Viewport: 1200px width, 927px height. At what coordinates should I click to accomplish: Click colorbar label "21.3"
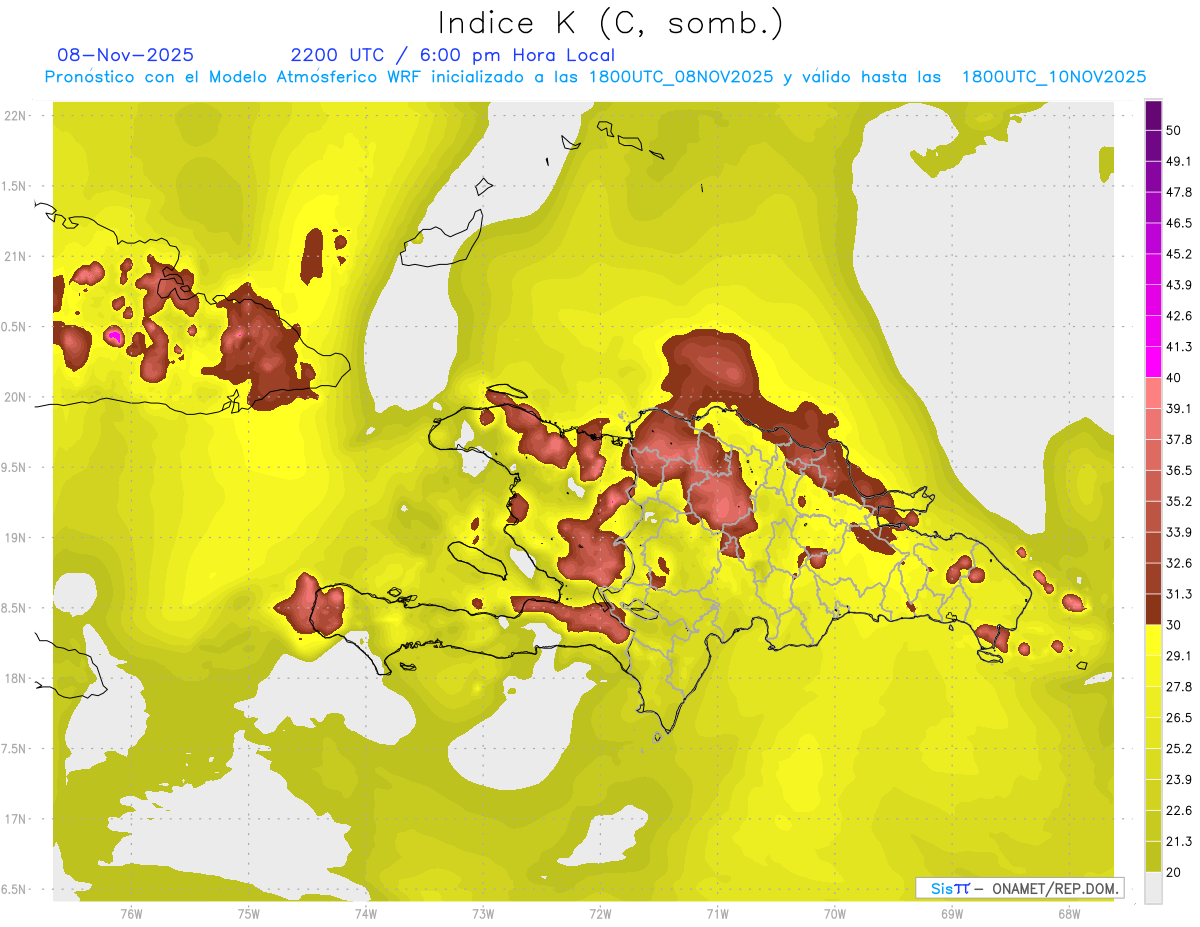coord(1178,842)
